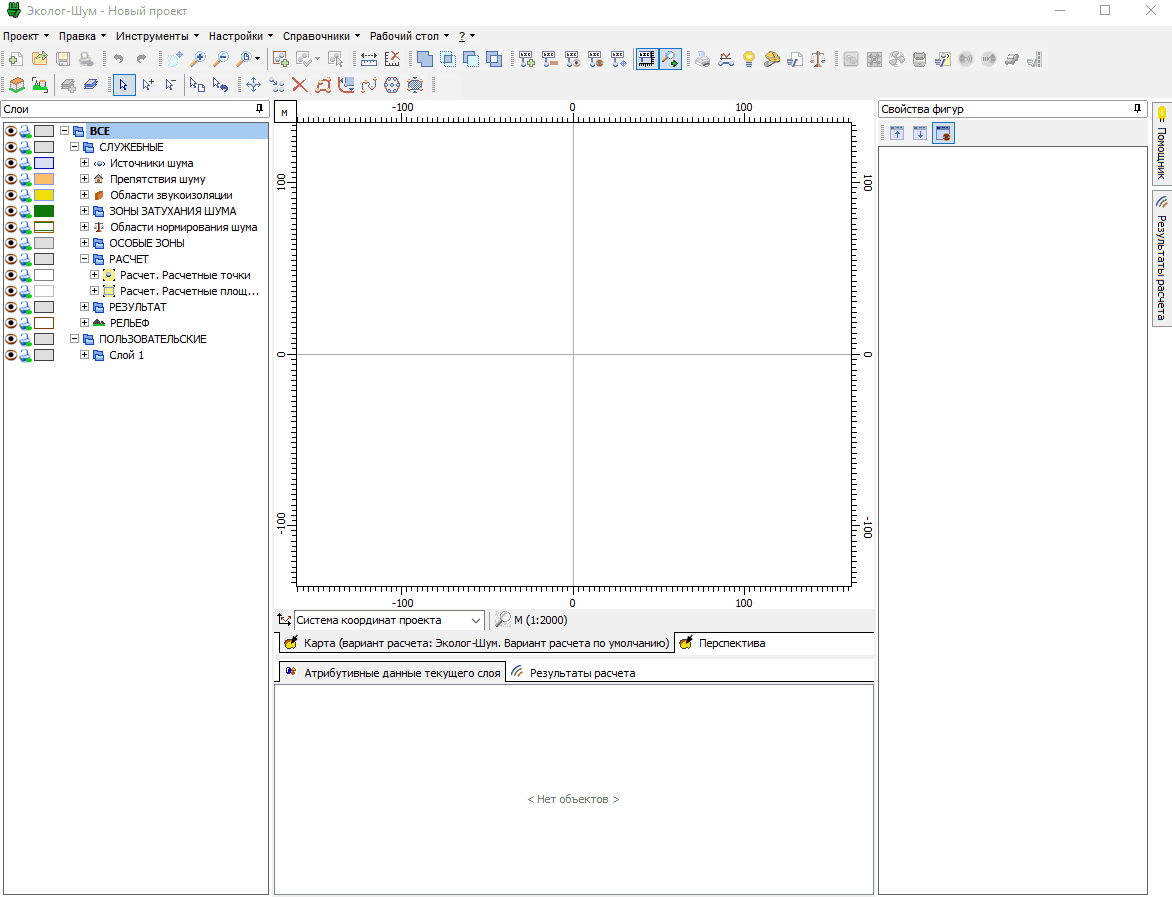Click the balance scales toolbar icon
Image resolution: width=1172 pixels, height=897 pixels.
click(818, 59)
